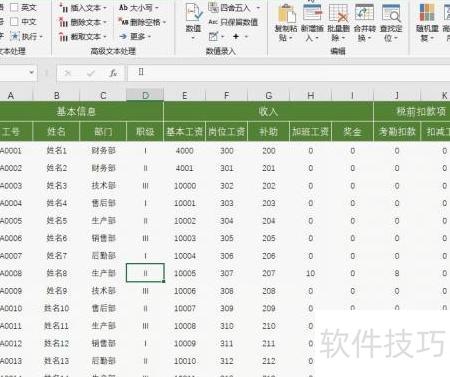Click the 收入 merged header cell
The height and width of the screenshot is (377, 450).
268,111
